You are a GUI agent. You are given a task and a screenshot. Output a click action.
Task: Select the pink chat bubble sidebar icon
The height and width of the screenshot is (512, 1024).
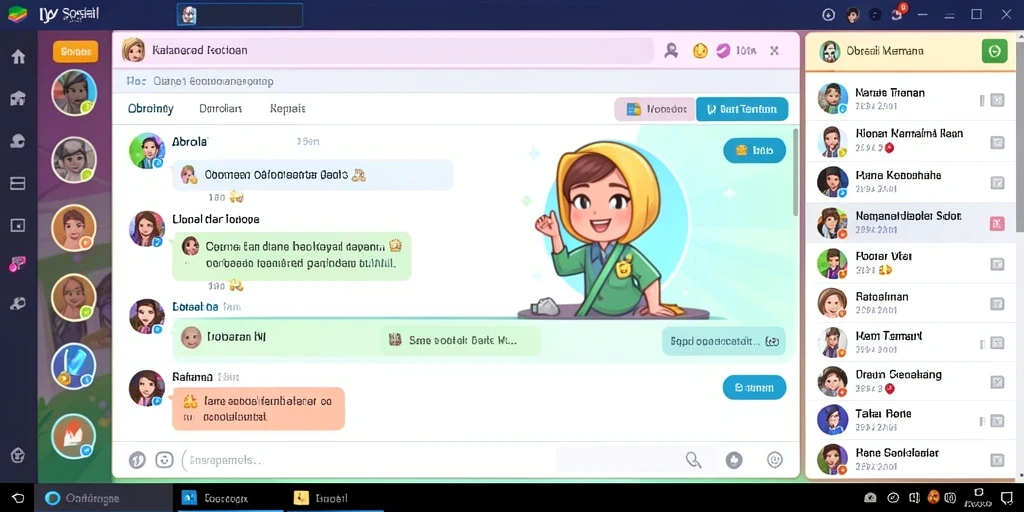(18, 264)
